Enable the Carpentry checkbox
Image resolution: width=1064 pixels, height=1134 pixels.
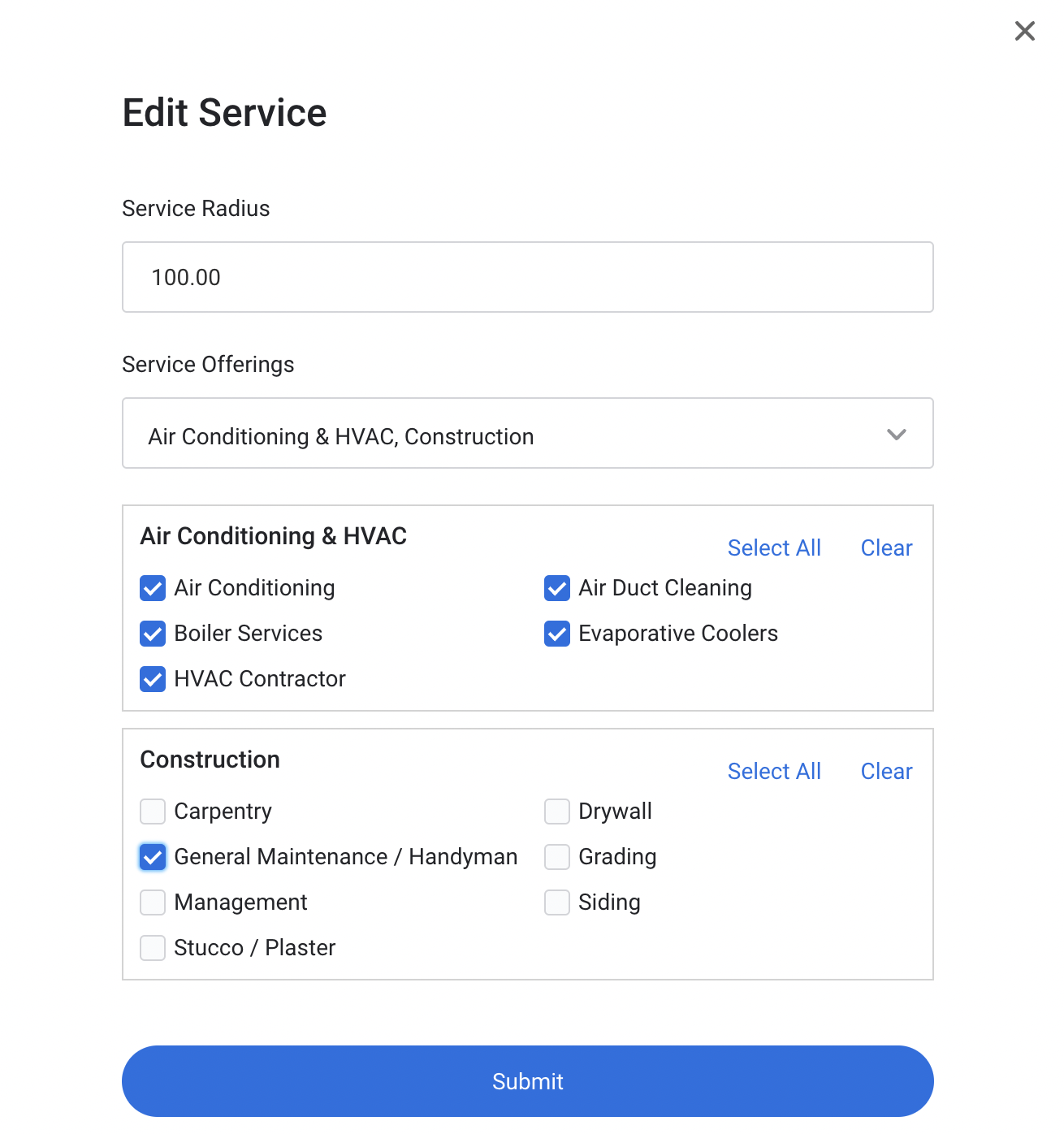pos(153,812)
